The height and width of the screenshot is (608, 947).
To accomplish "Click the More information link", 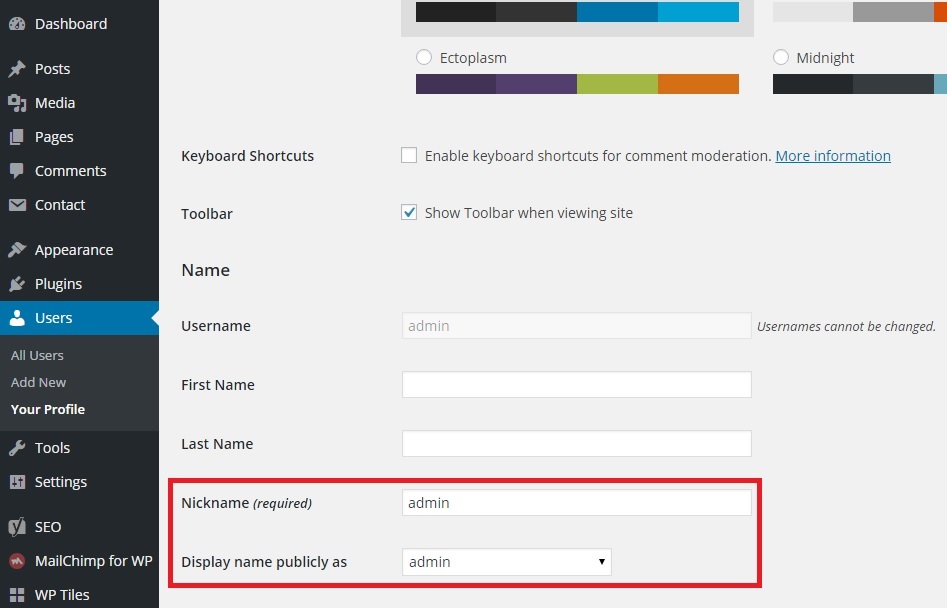I will pos(833,156).
